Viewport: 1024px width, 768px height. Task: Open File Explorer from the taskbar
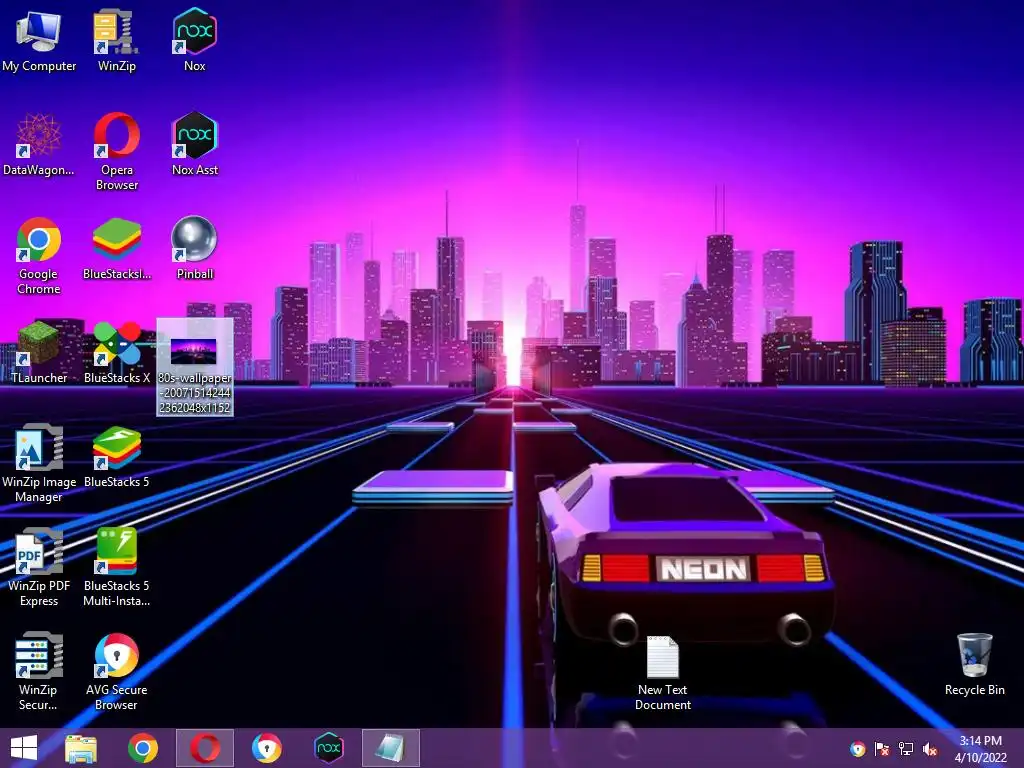coord(81,748)
